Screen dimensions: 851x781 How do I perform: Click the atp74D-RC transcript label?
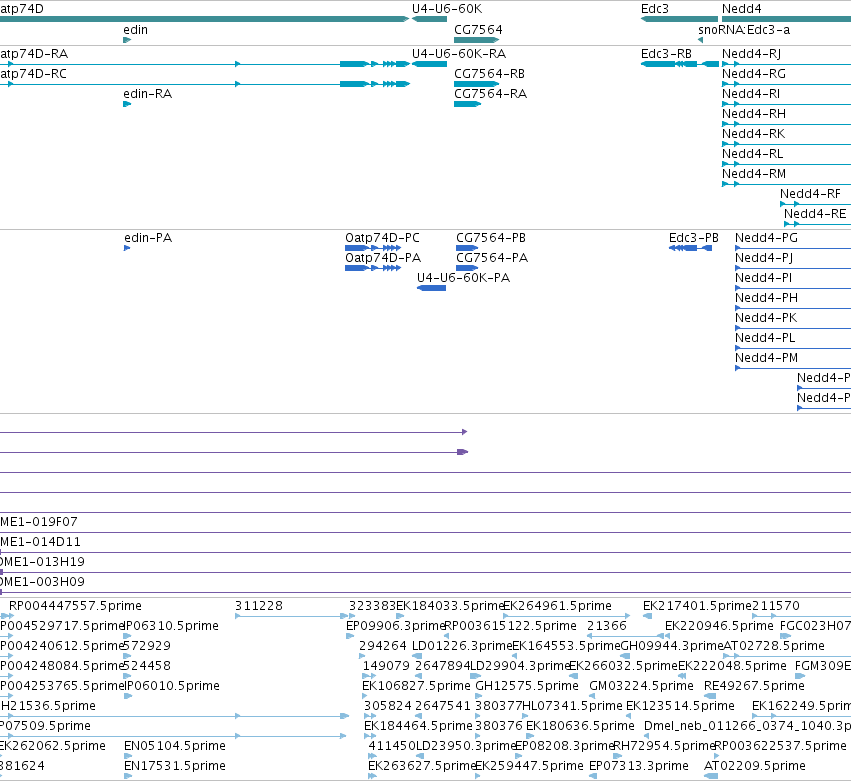(34, 74)
